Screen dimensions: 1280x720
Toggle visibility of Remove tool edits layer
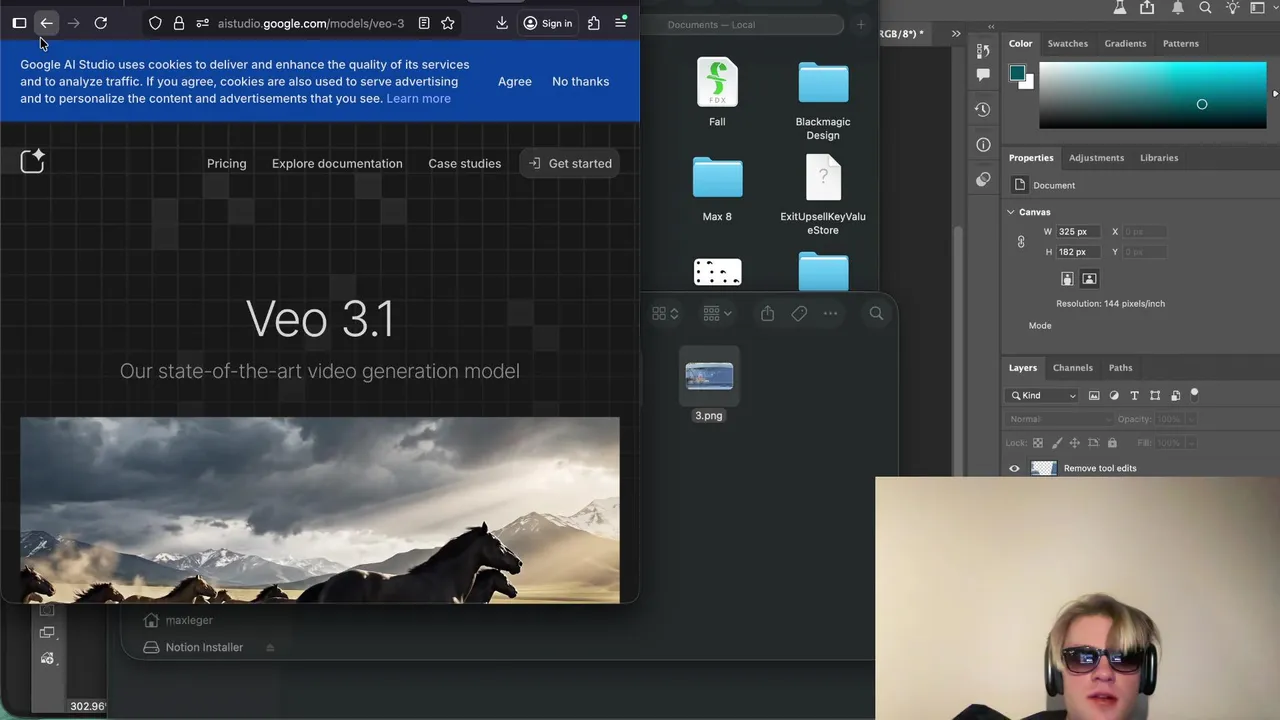tap(1014, 468)
